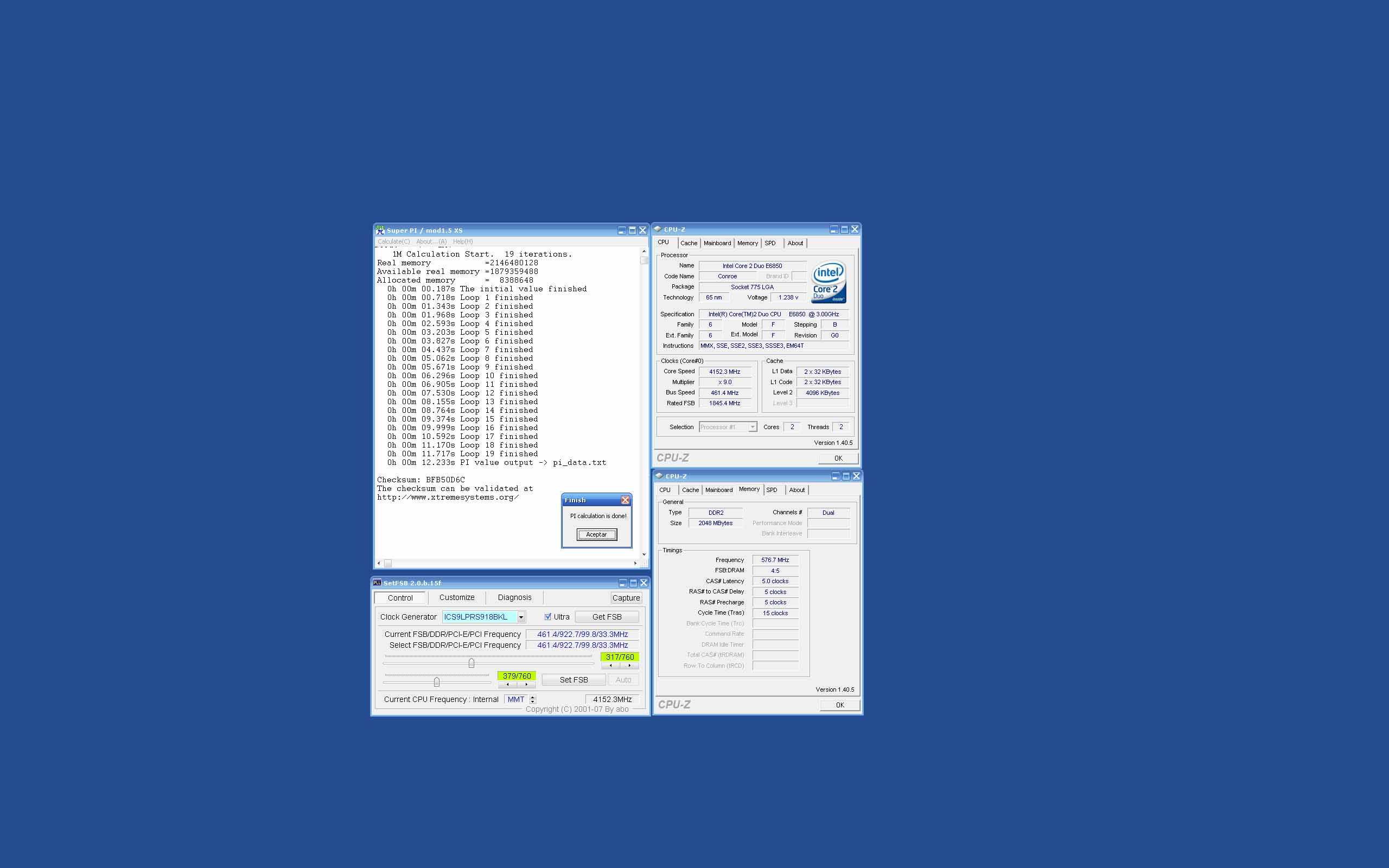Viewport: 1389px width, 868px height.
Task: Decrease the 317/760 value with its left arrow
Action: 611,665
